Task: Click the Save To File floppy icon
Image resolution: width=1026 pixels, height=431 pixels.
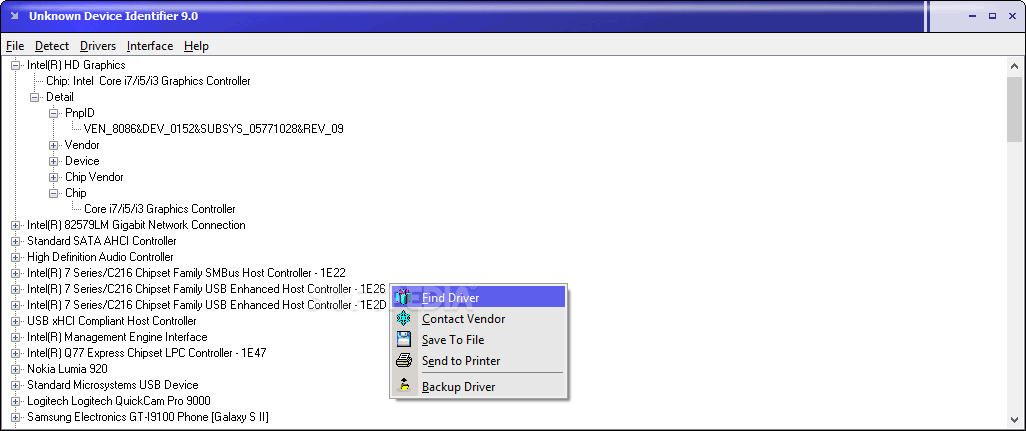Action: pyautogui.click(x=404, y=339)
